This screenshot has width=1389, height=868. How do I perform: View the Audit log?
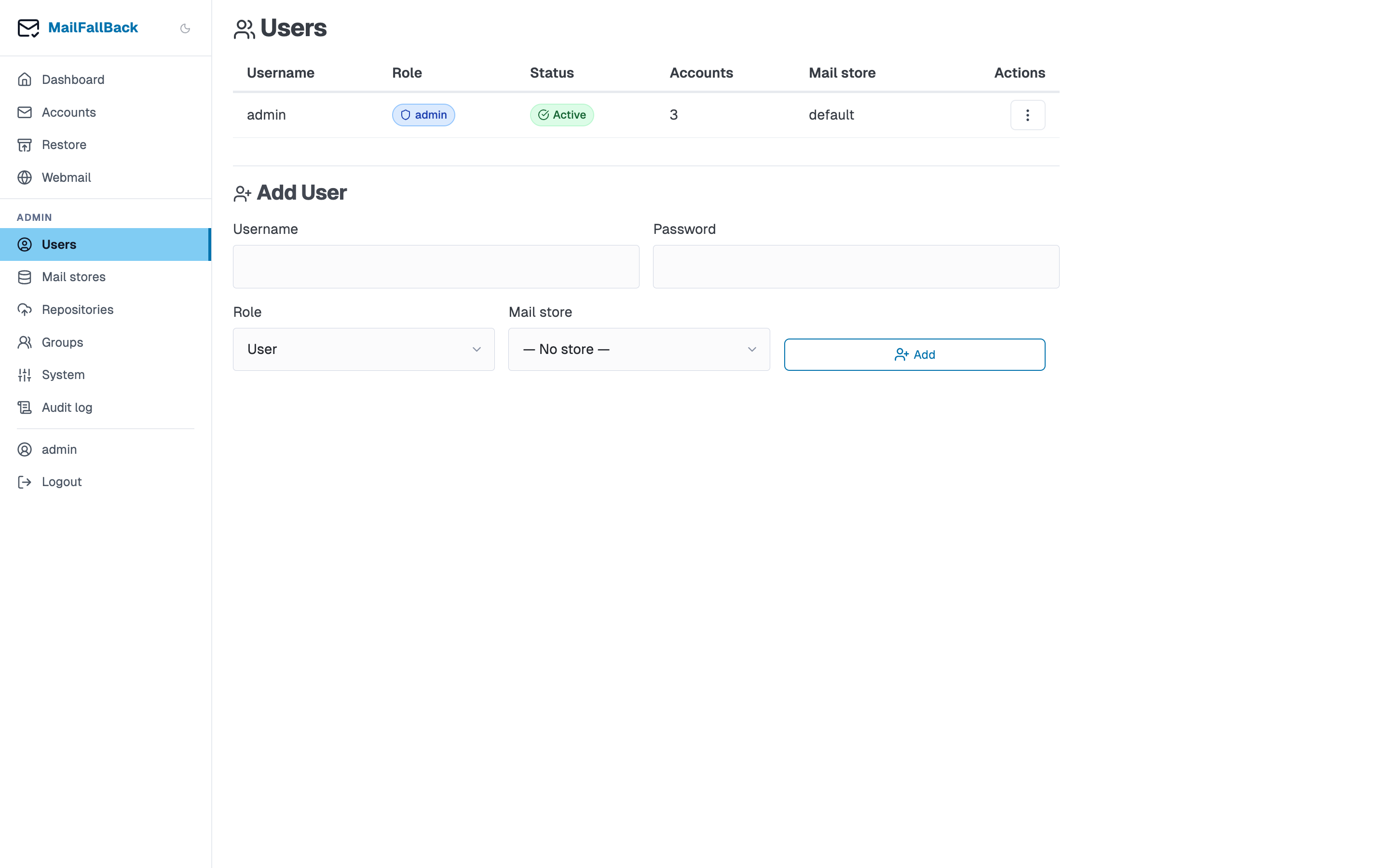tap(106, 407)
